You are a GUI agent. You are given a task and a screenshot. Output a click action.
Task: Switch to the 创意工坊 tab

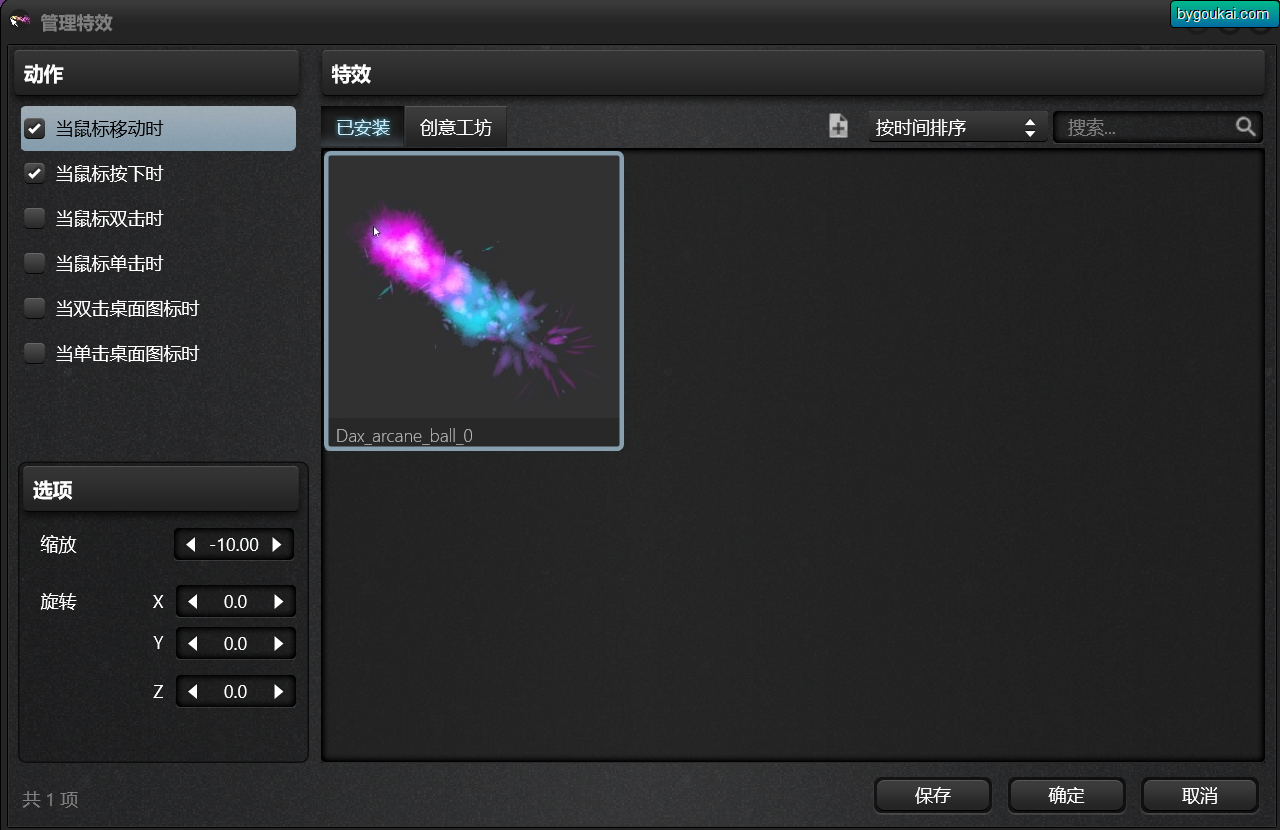click(456, 127)
